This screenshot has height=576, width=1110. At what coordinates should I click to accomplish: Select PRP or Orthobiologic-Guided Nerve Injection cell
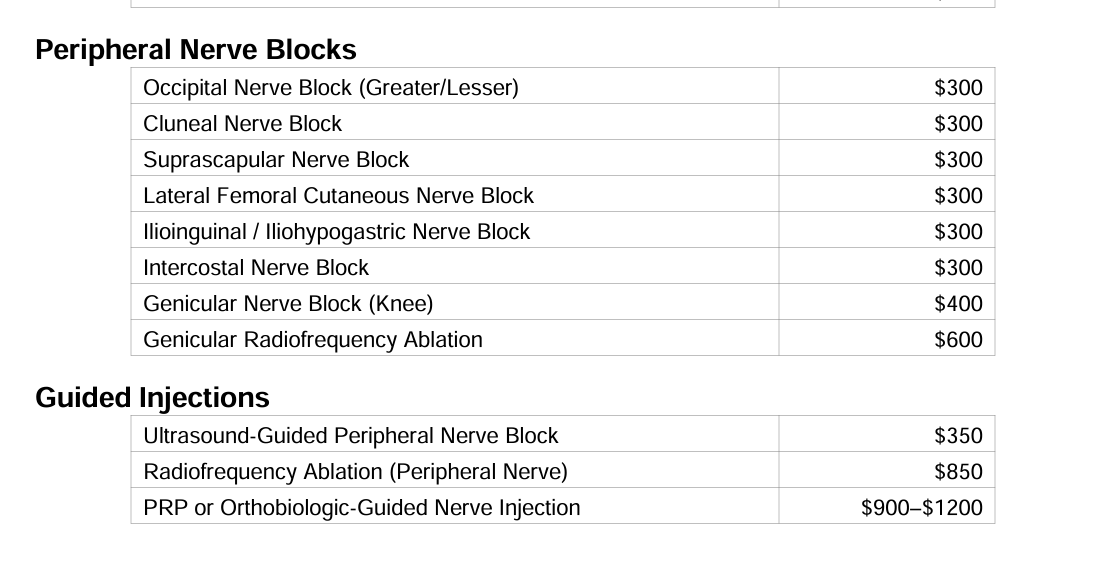coord(362,508)
